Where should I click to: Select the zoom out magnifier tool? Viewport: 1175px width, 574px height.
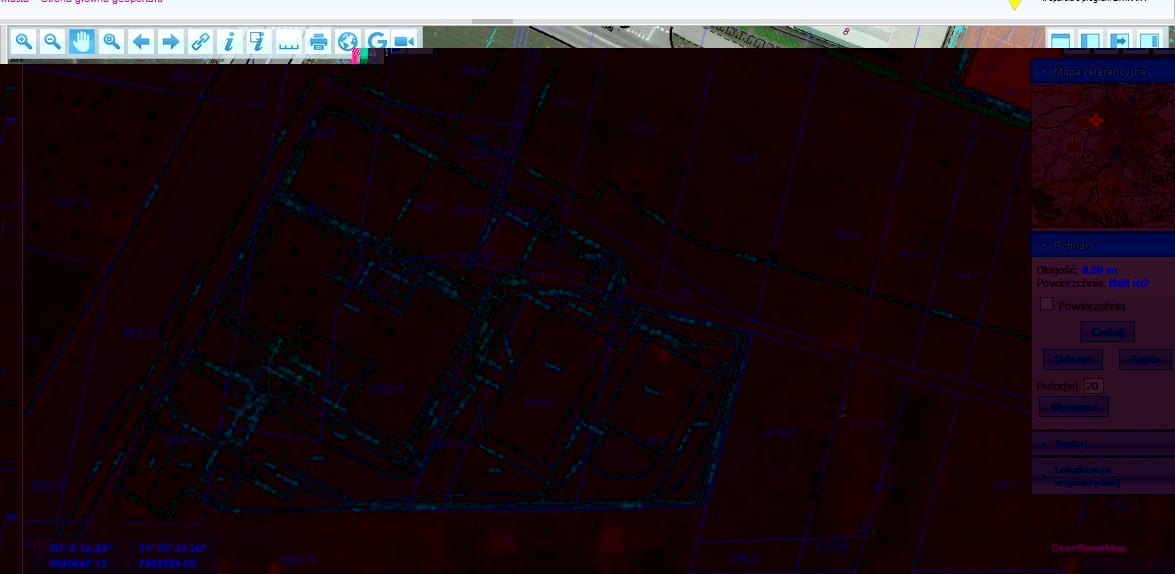(52, 41)
